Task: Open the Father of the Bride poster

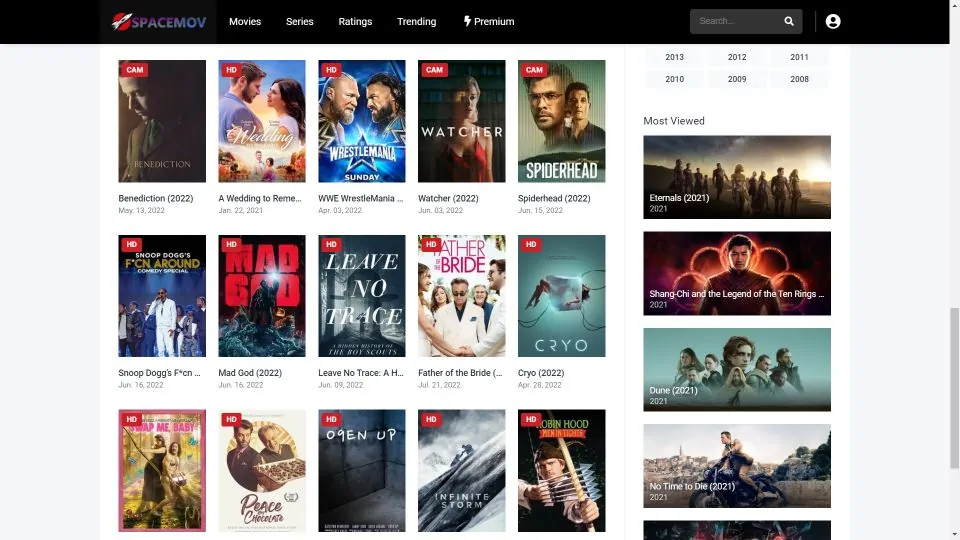Action: [462, 296]
